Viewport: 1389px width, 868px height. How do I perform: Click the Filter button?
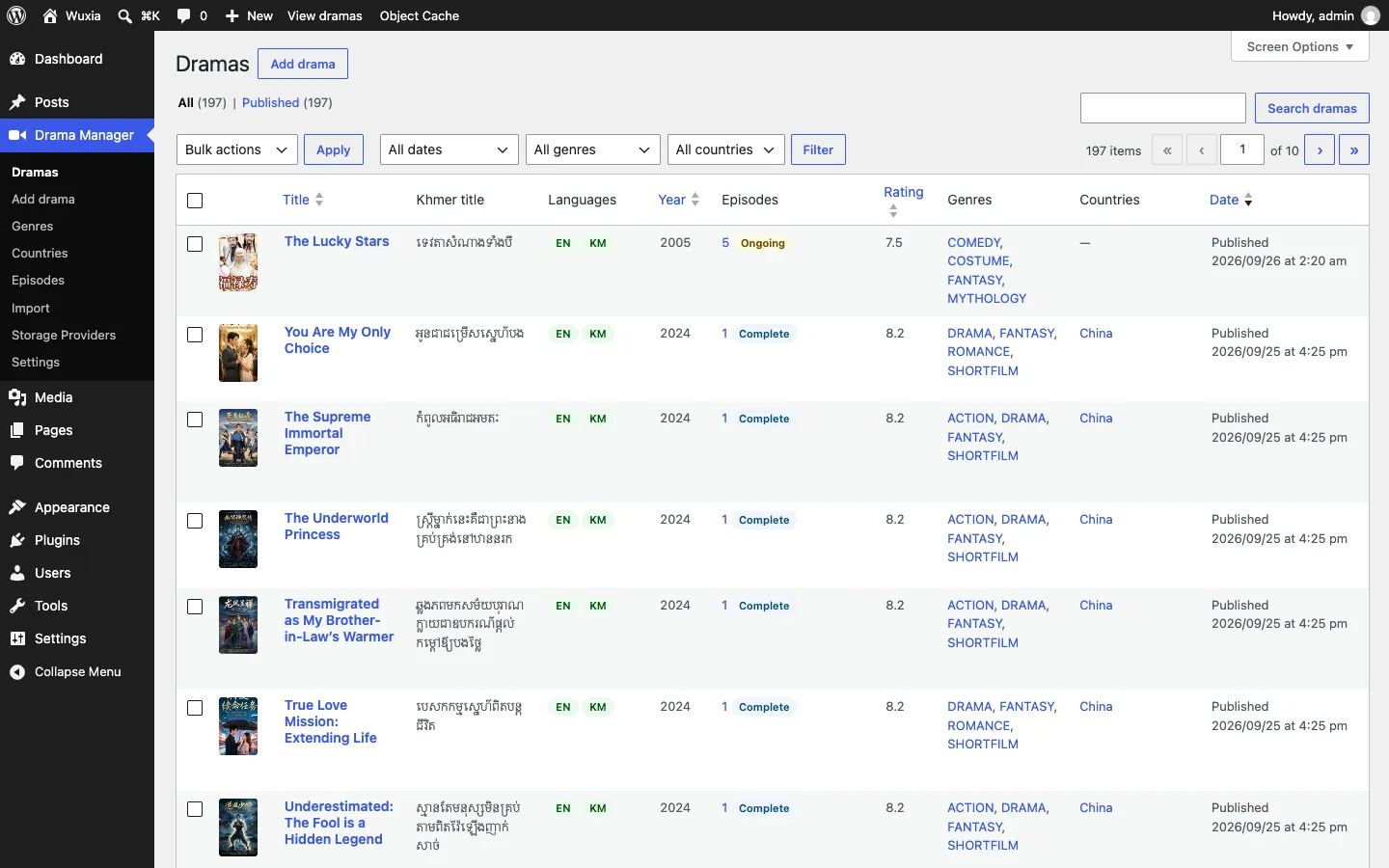coord(818,149)
